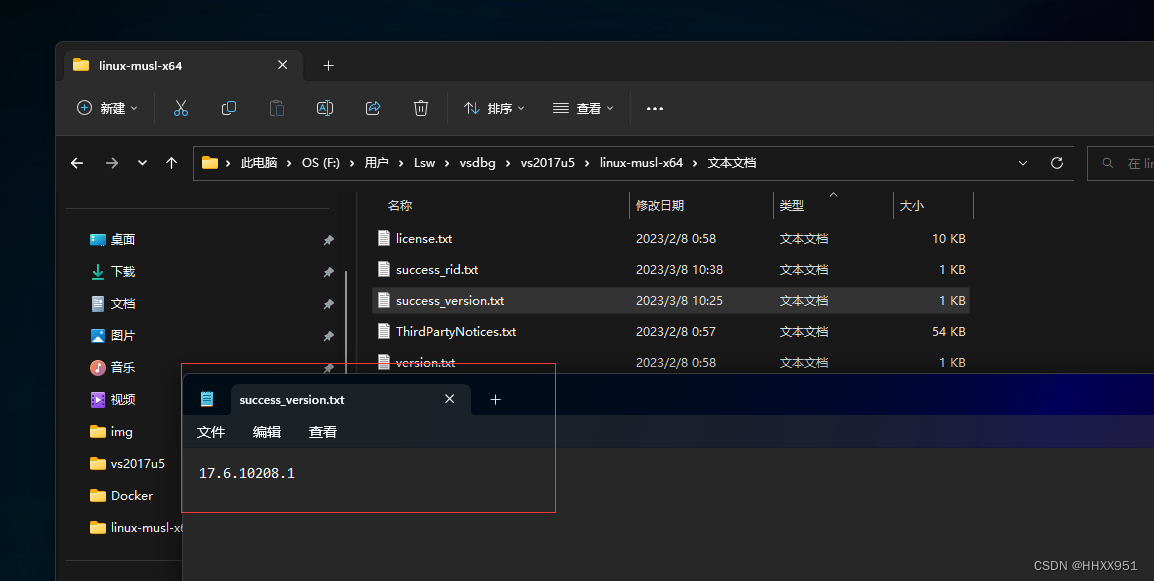Open the 排序 sorting dropdown
Screen dimensions: 1154x581
(493, 108)
